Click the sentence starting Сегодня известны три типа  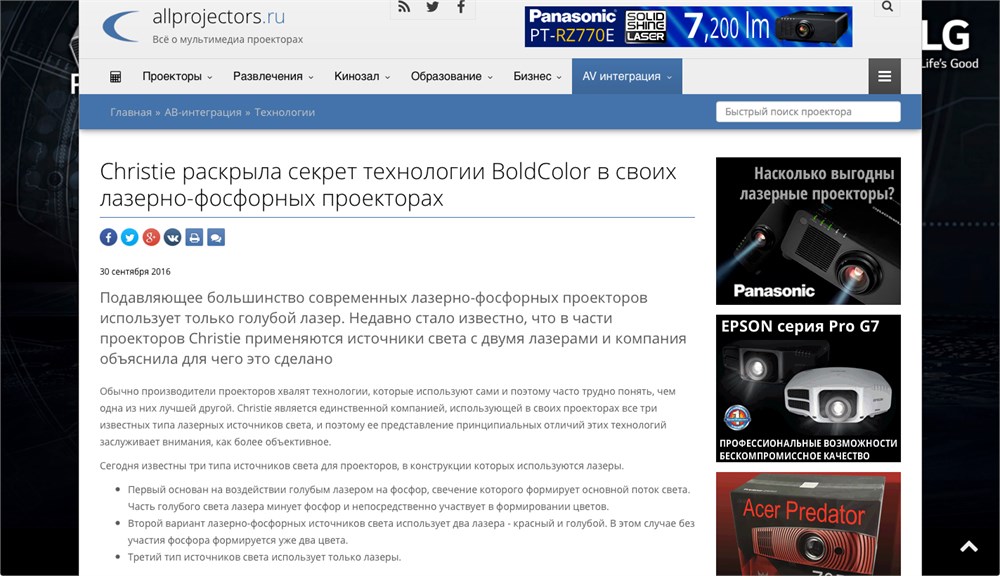point(362,466)
